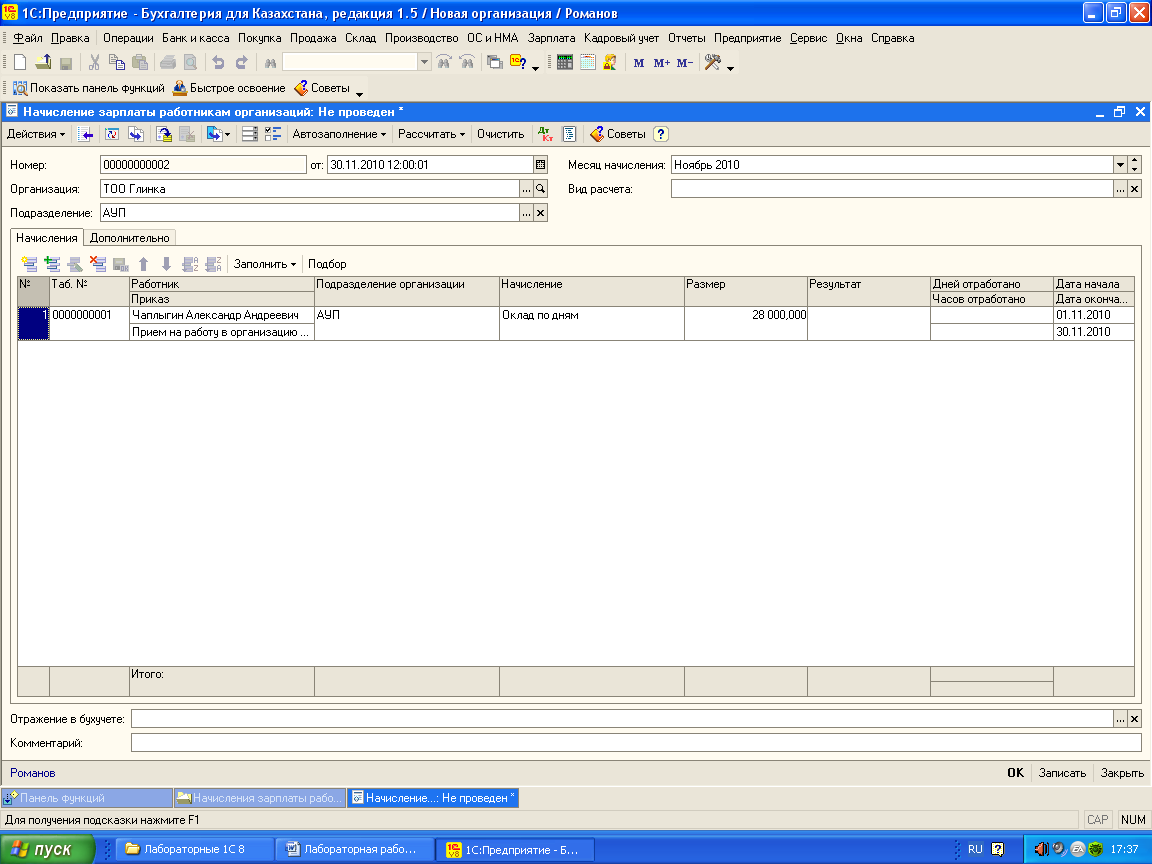Click the list view mode icon in document toolbar
The height and width of the screenshot is (864, 1152).
[x=250, y=134]
